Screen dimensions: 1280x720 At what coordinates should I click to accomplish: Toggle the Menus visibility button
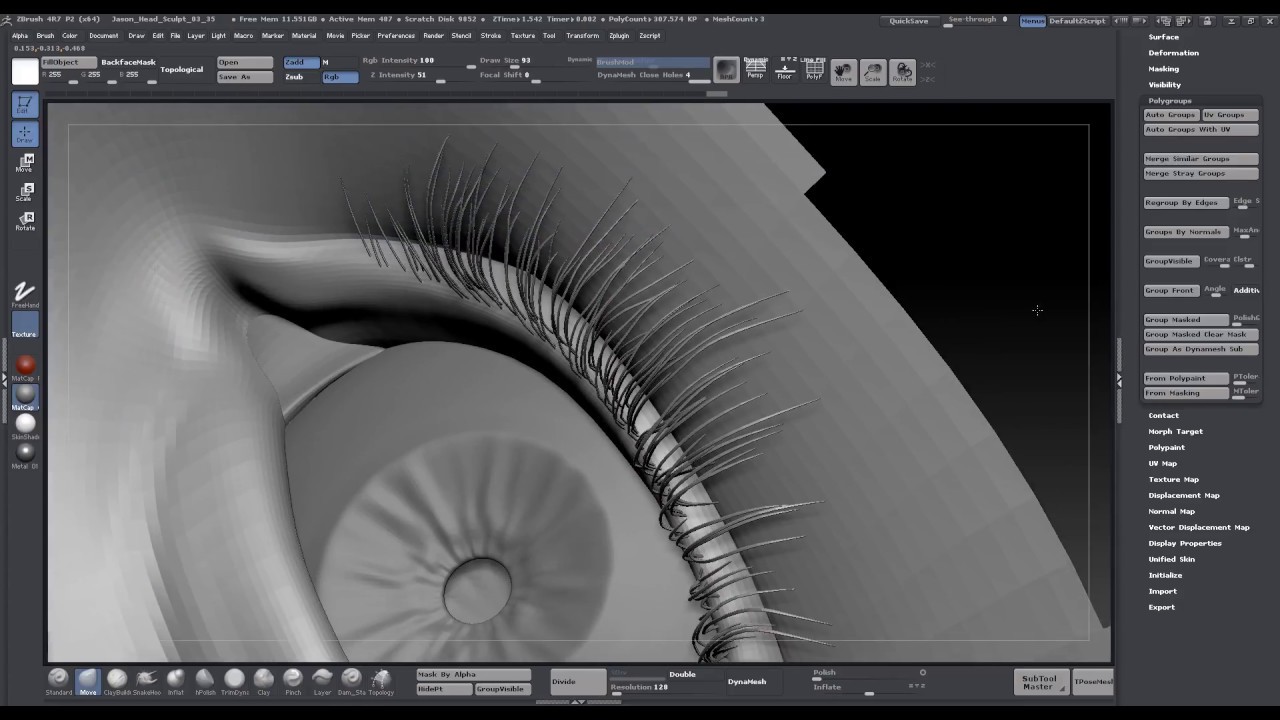[1032, 21]
